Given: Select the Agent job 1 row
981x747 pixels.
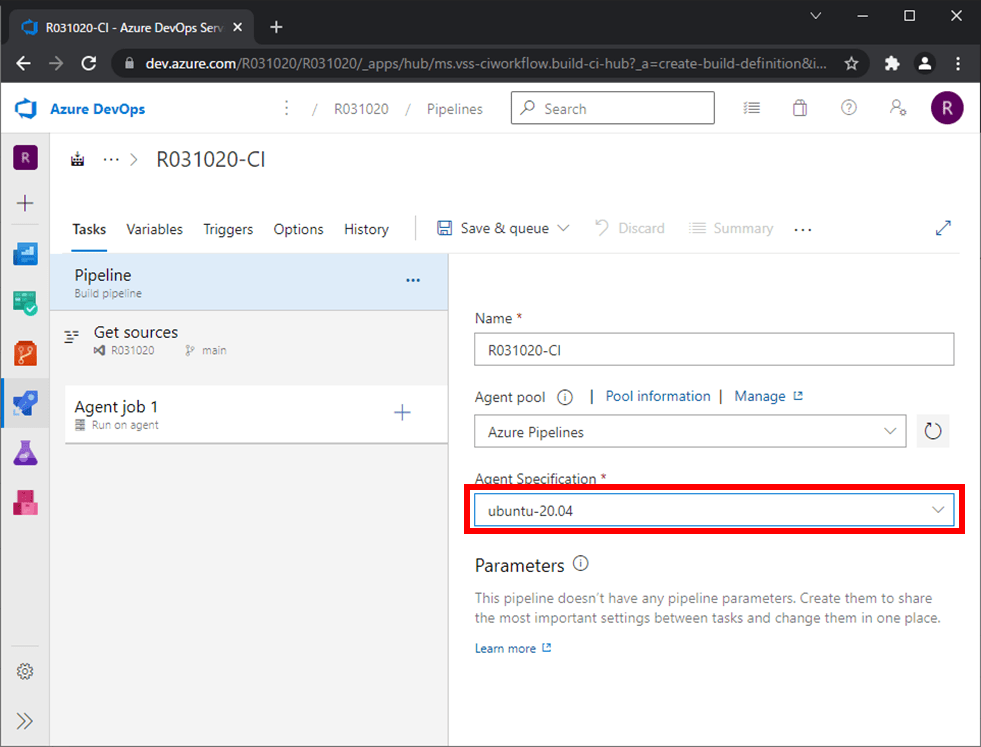Looking at the screenshot, I should click(x=256, y=414).
